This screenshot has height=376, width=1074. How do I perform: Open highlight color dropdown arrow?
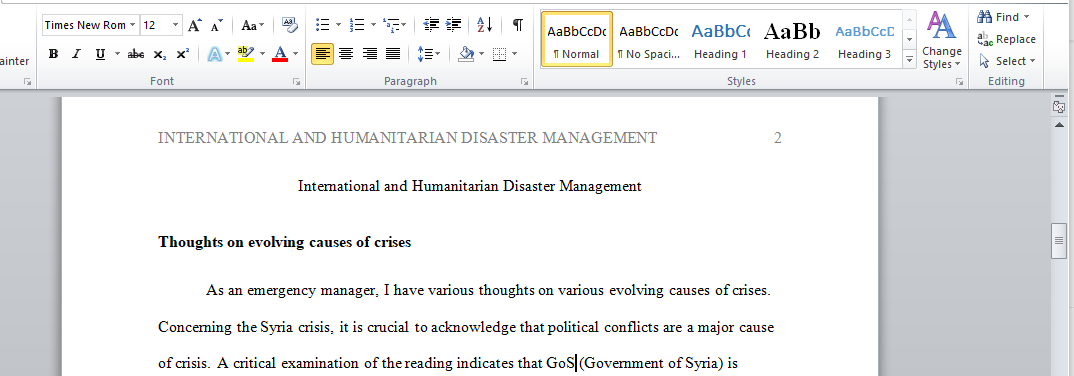click(262, 54)
